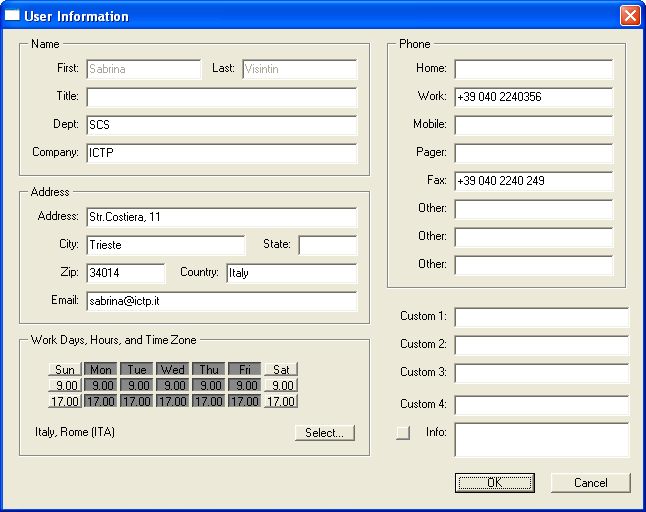Disable Mon as a work day
This screenshot has height=512, width=646.
click(x=101, y=369)
